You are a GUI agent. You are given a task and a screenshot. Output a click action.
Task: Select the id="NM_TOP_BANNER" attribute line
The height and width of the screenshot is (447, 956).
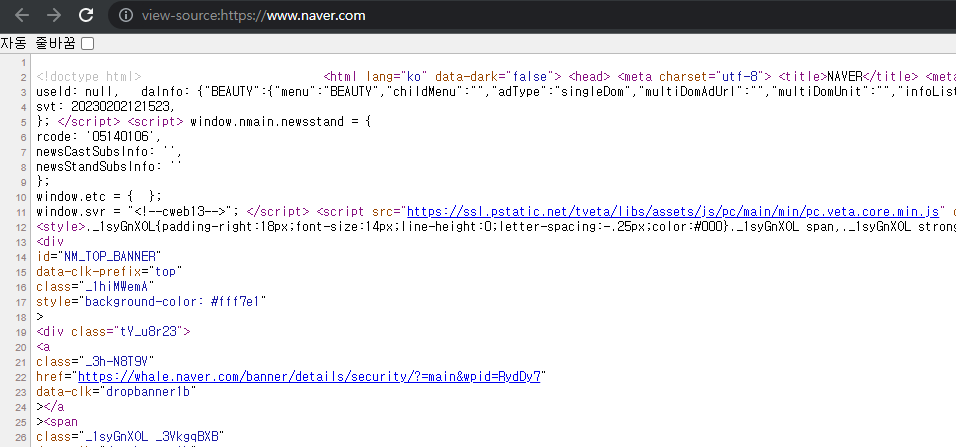99,256
